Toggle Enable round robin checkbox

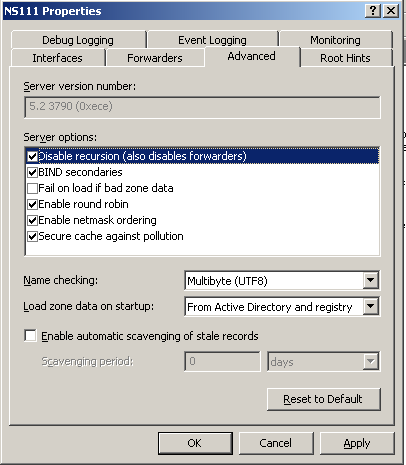tap(32, 204)
